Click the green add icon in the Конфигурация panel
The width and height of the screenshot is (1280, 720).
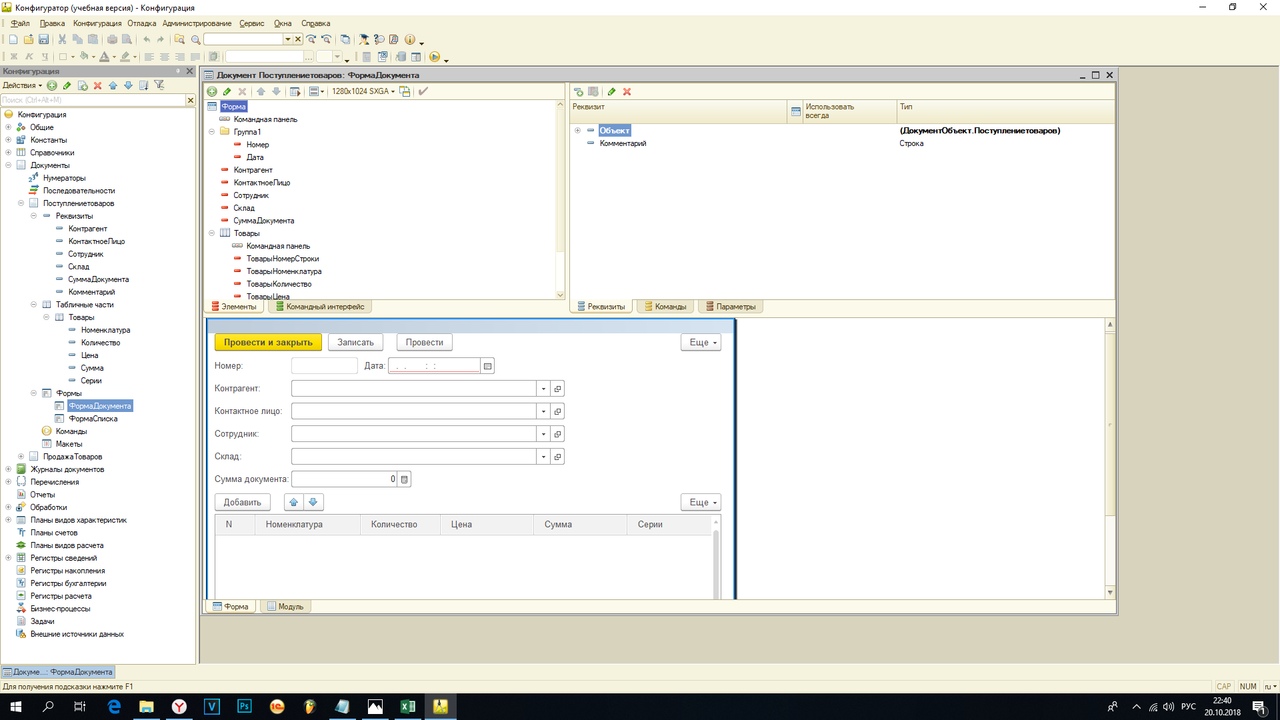click(x=52, y=86)
